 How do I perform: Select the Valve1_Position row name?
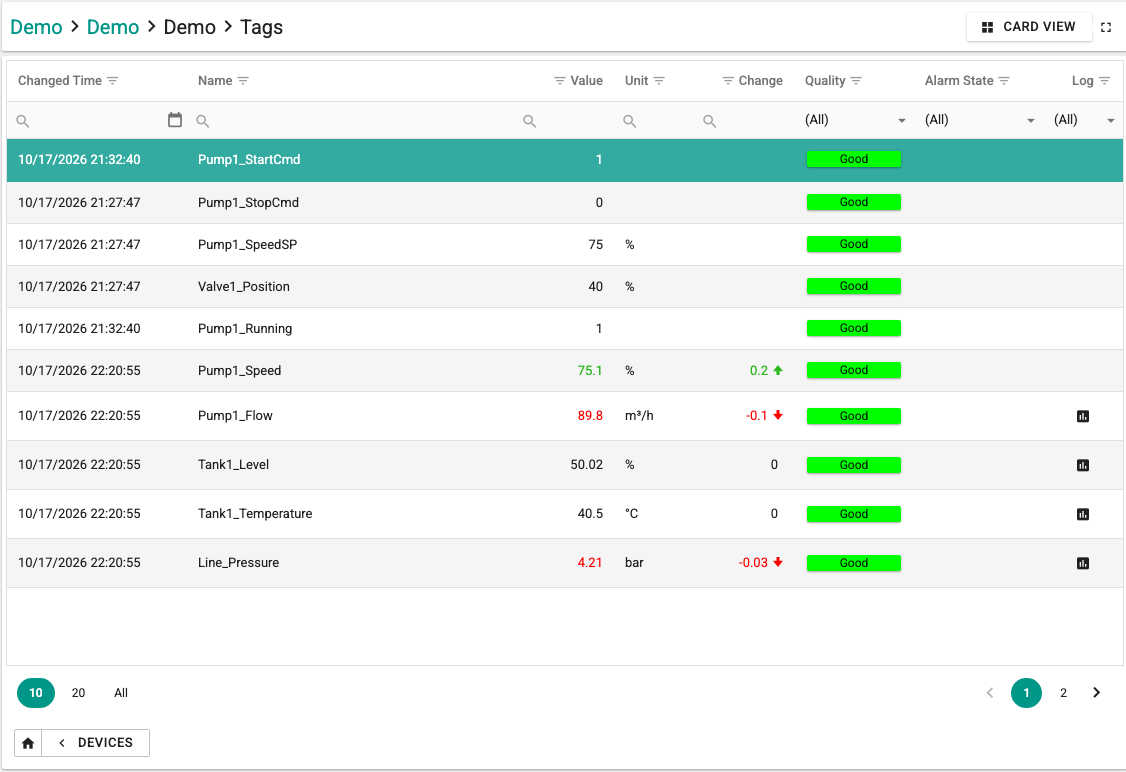tap(244, 287)
